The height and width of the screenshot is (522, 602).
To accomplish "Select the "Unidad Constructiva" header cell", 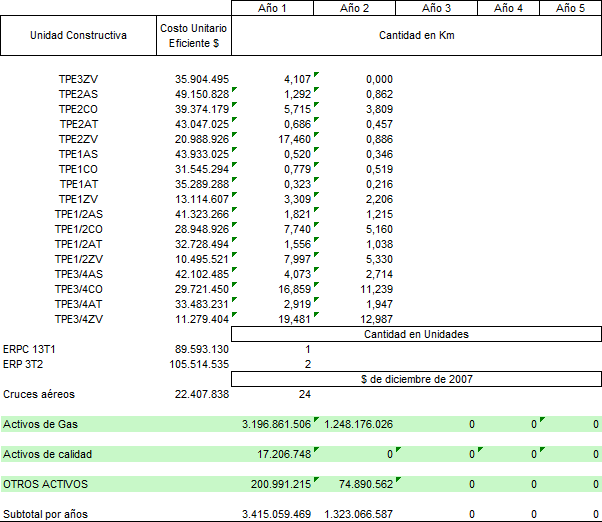I will (x=78, y=36).
